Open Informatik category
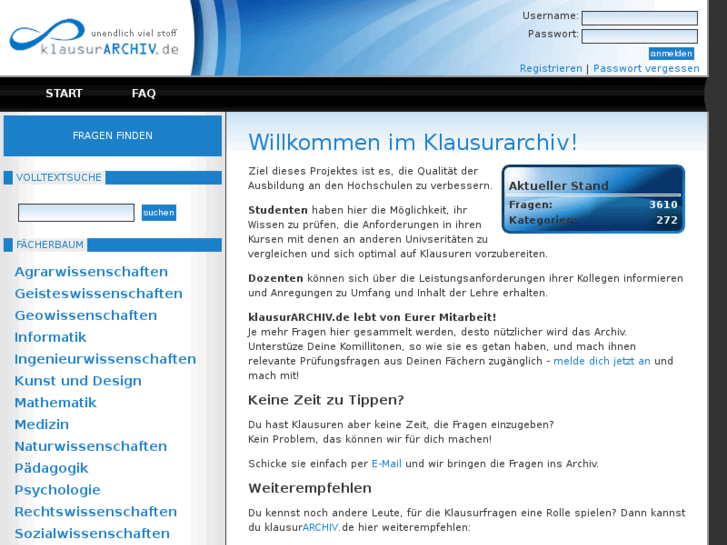The width and height of the screenshot is (727, 545). (x=51, y=337)
